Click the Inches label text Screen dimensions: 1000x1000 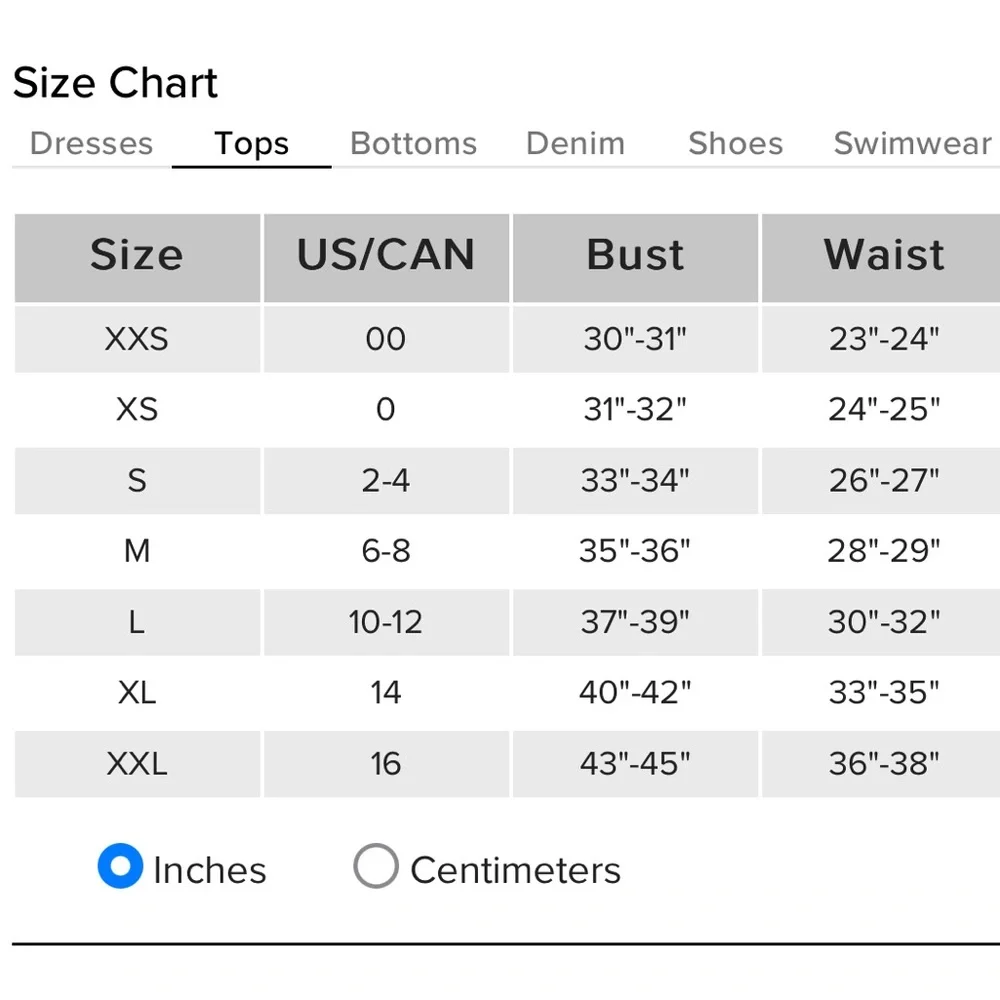click(209, 870)
